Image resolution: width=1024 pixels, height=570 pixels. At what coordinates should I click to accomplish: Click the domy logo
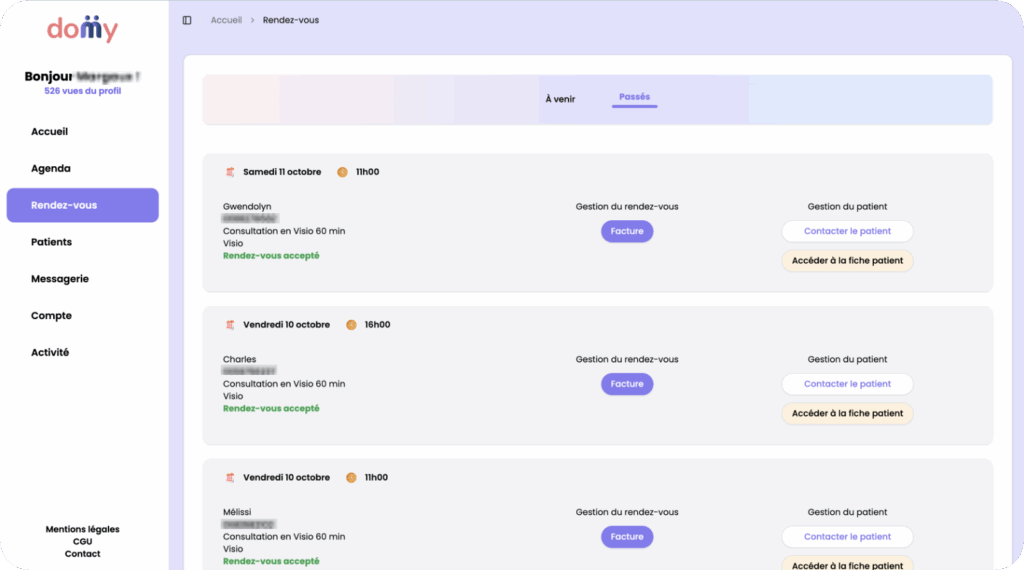point(82,29)
